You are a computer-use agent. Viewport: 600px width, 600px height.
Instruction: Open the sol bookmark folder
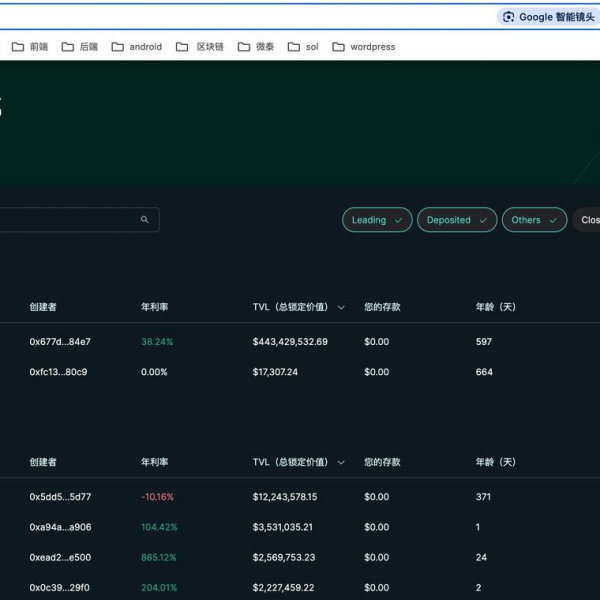pos(303,47)
